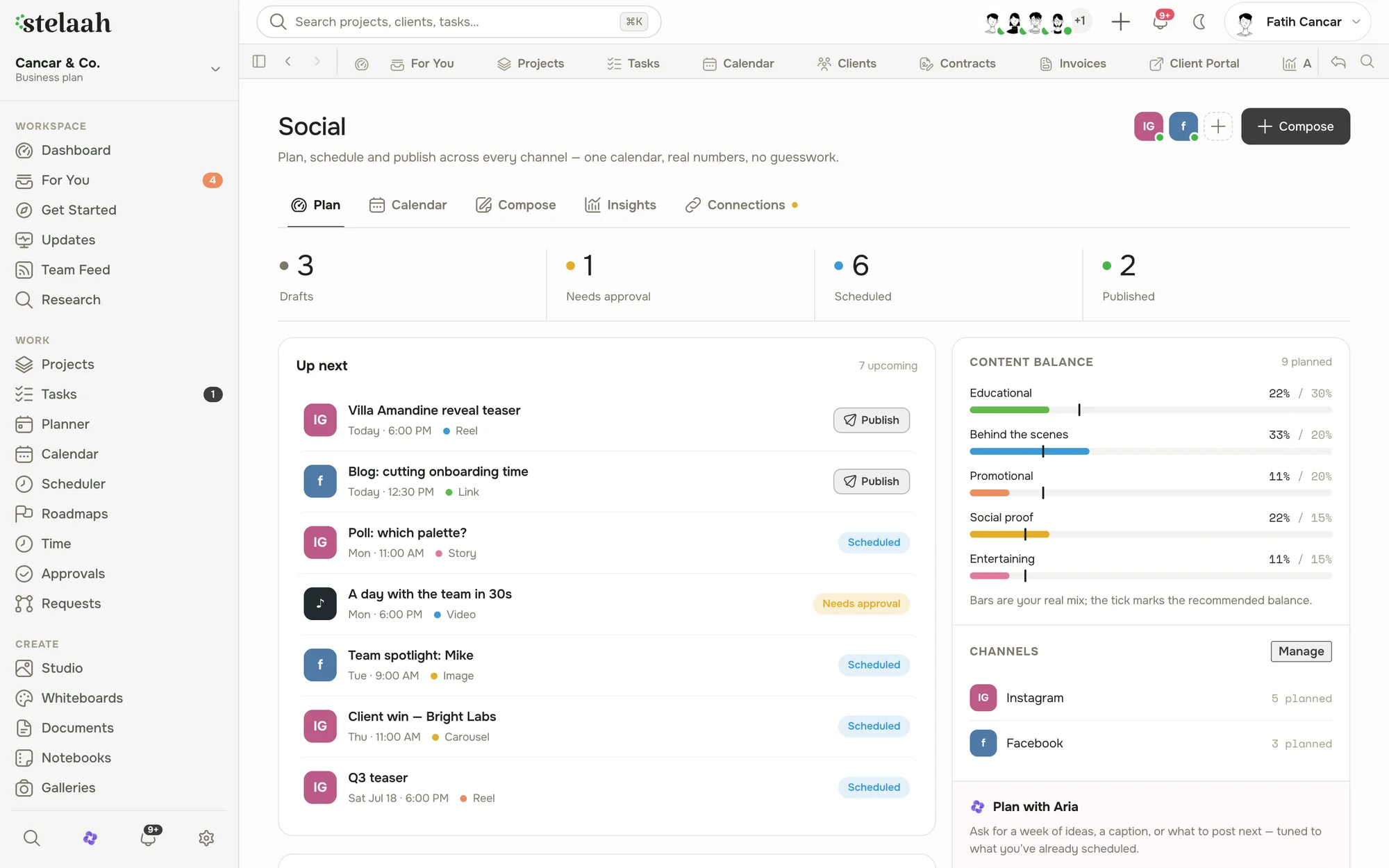Click the search icon at top bar's right end
Image resolution: width=1389 pixels, height=868 pixels.
(1367, 62)
